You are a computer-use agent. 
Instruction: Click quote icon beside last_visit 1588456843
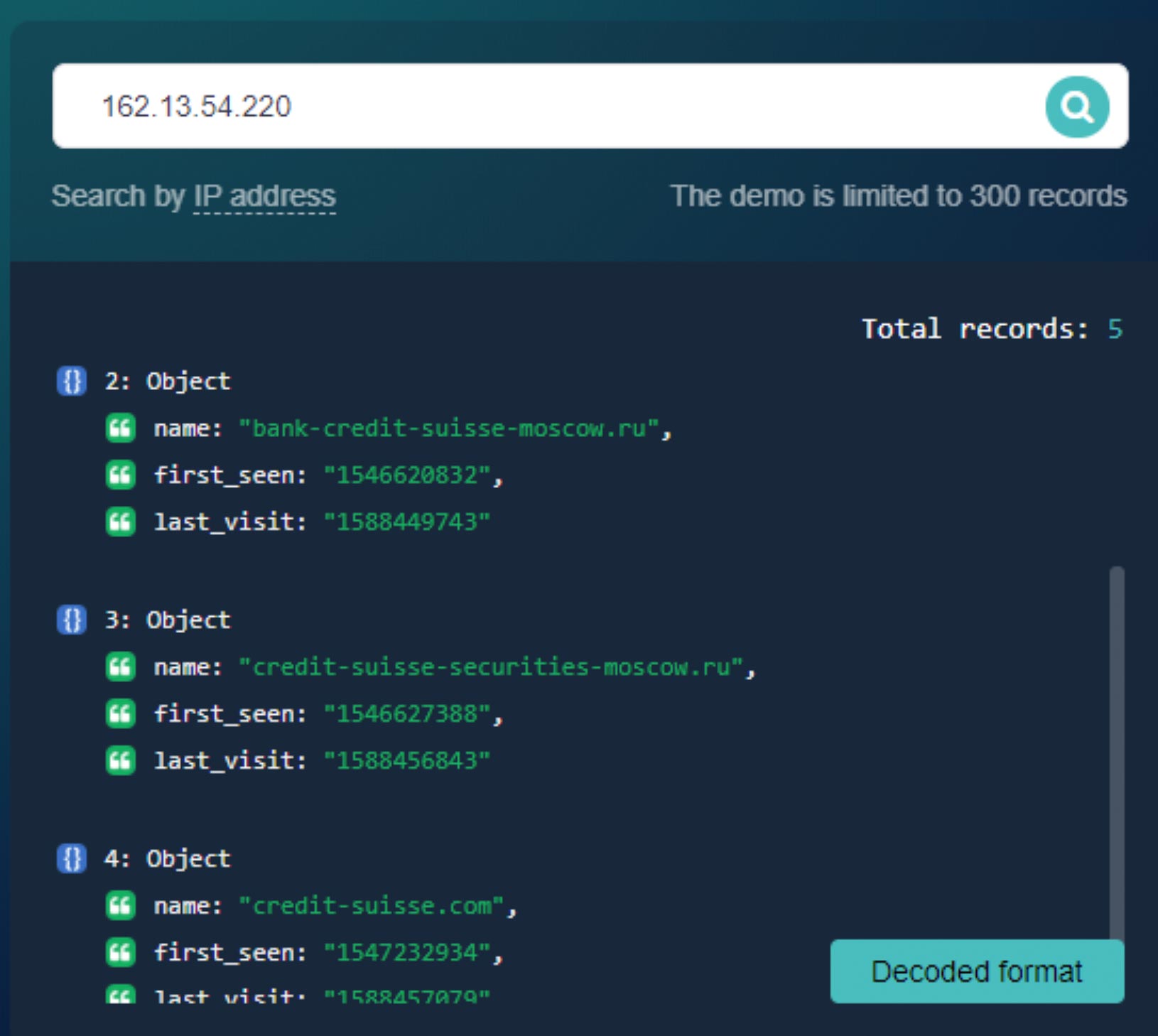[120, 761]
